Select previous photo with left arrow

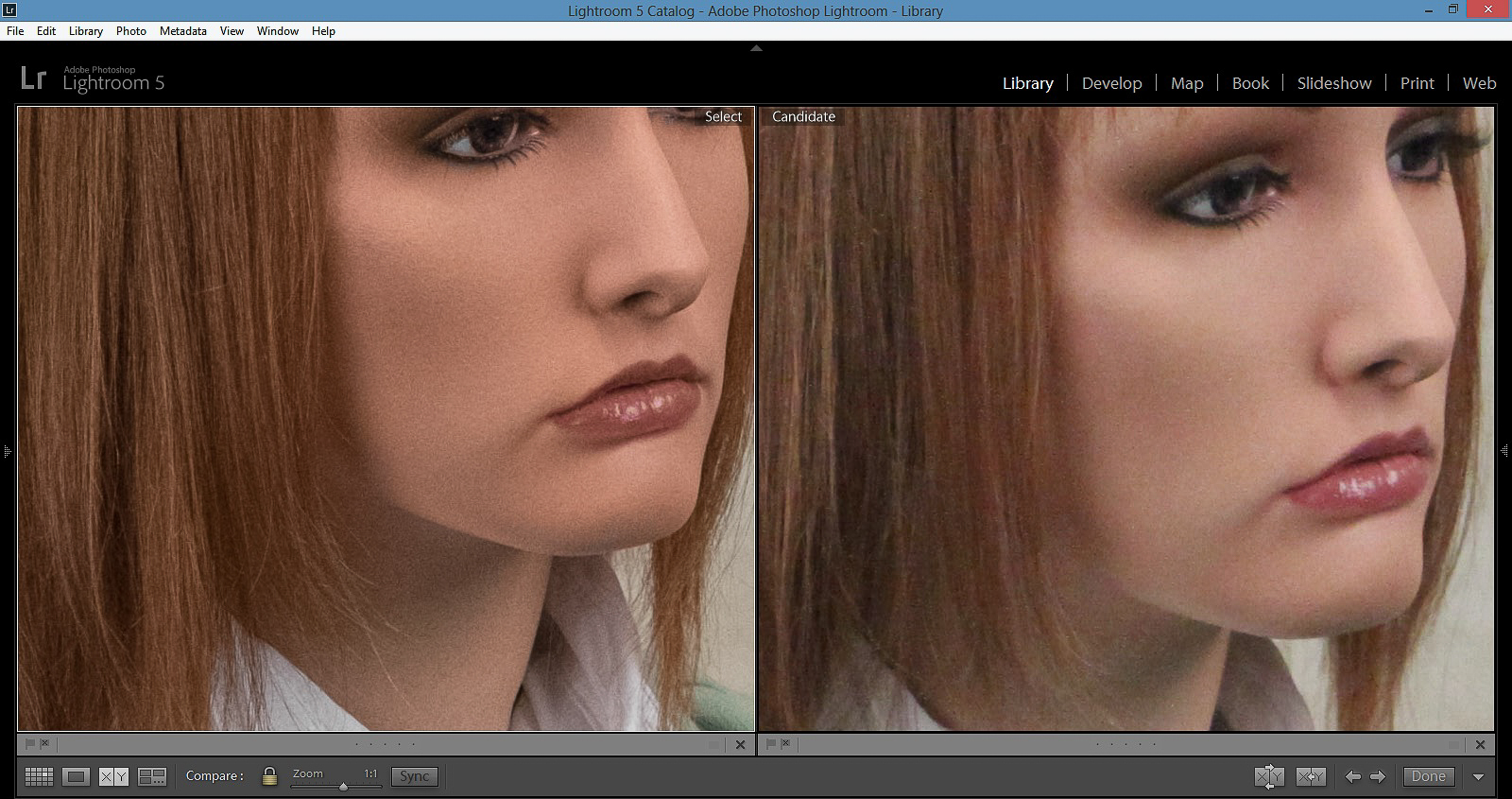(1353, 776)
